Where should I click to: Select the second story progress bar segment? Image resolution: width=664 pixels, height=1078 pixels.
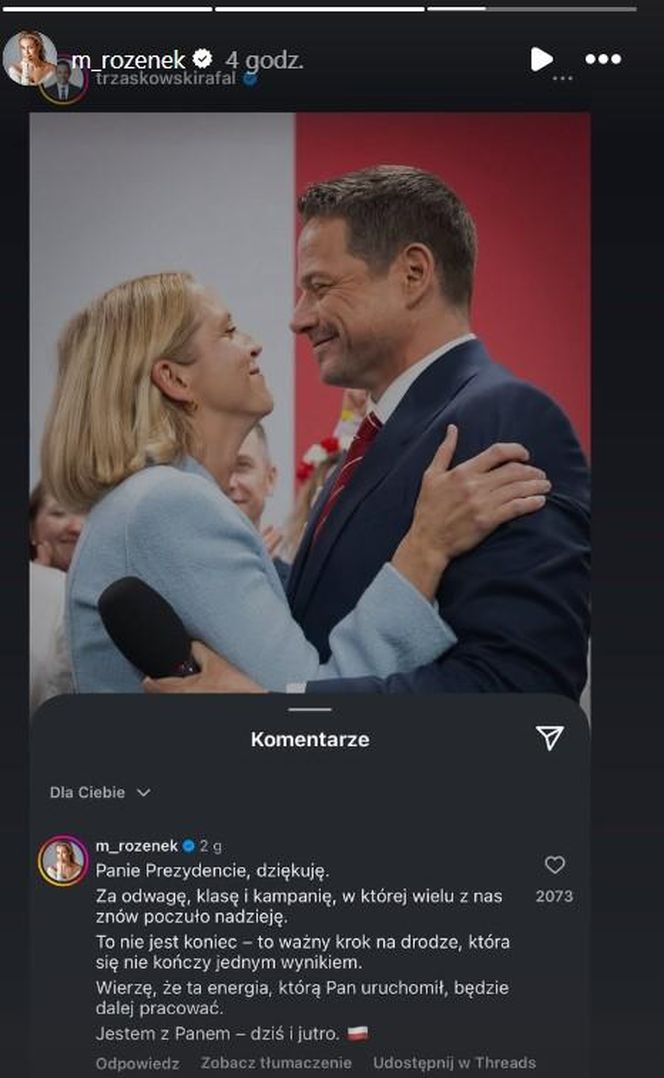(320, 8)
